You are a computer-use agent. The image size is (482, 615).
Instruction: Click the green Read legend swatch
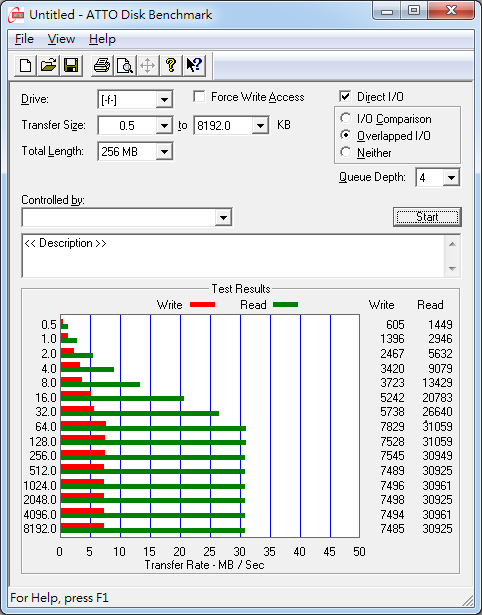pos(285,305)
